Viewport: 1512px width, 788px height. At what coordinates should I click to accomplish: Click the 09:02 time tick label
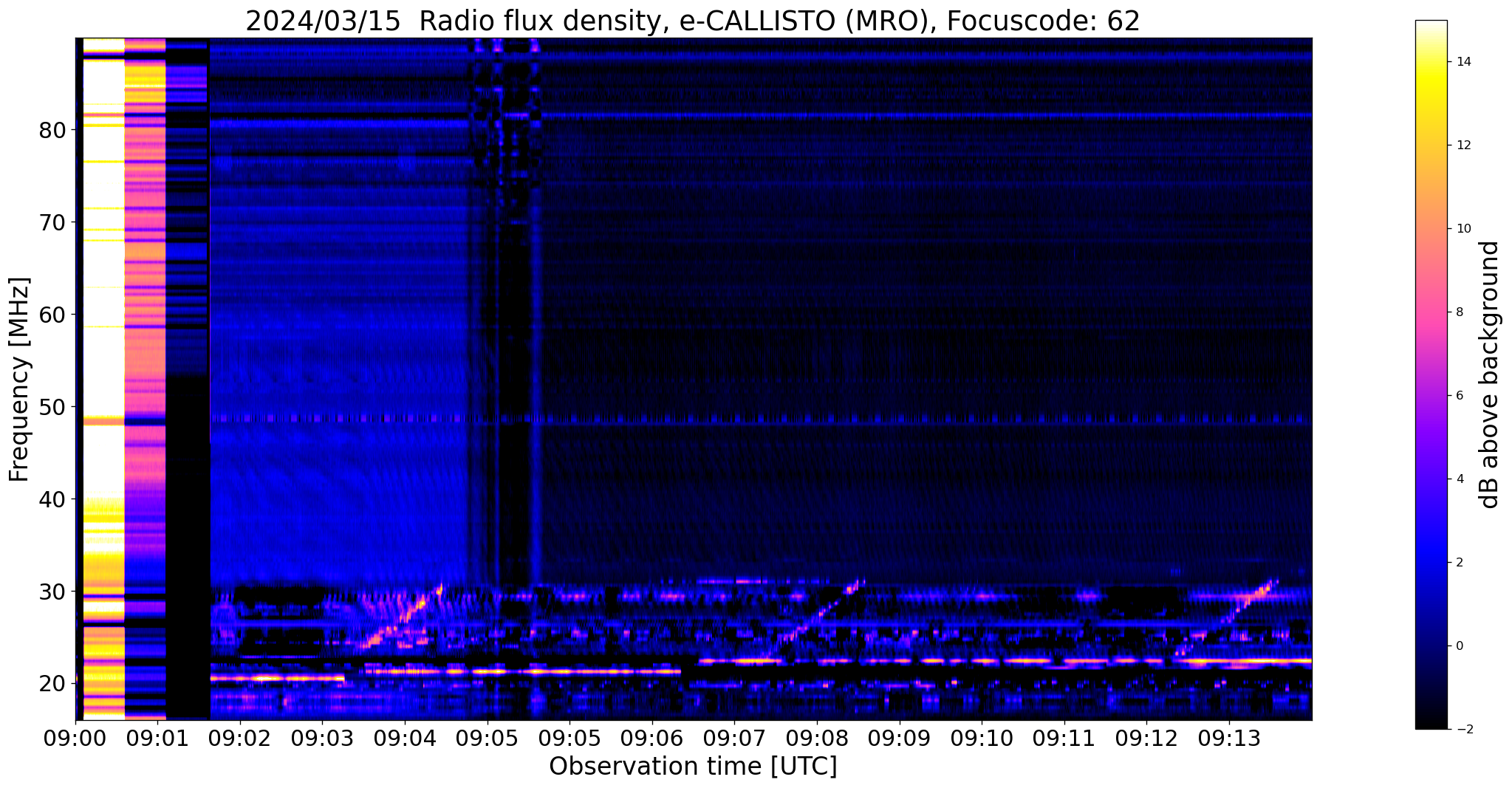pyautogui.click(x=240, y=739)
